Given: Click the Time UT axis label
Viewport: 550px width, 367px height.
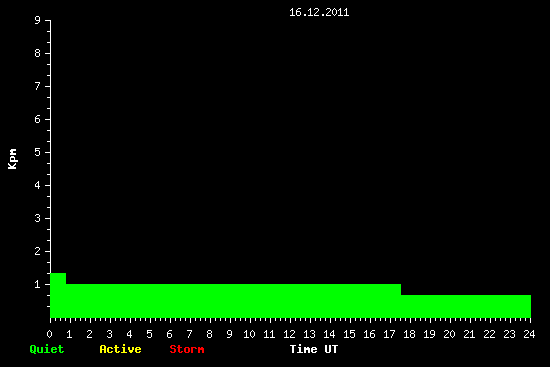Looking at the screenshot, I should pos(314,349).
